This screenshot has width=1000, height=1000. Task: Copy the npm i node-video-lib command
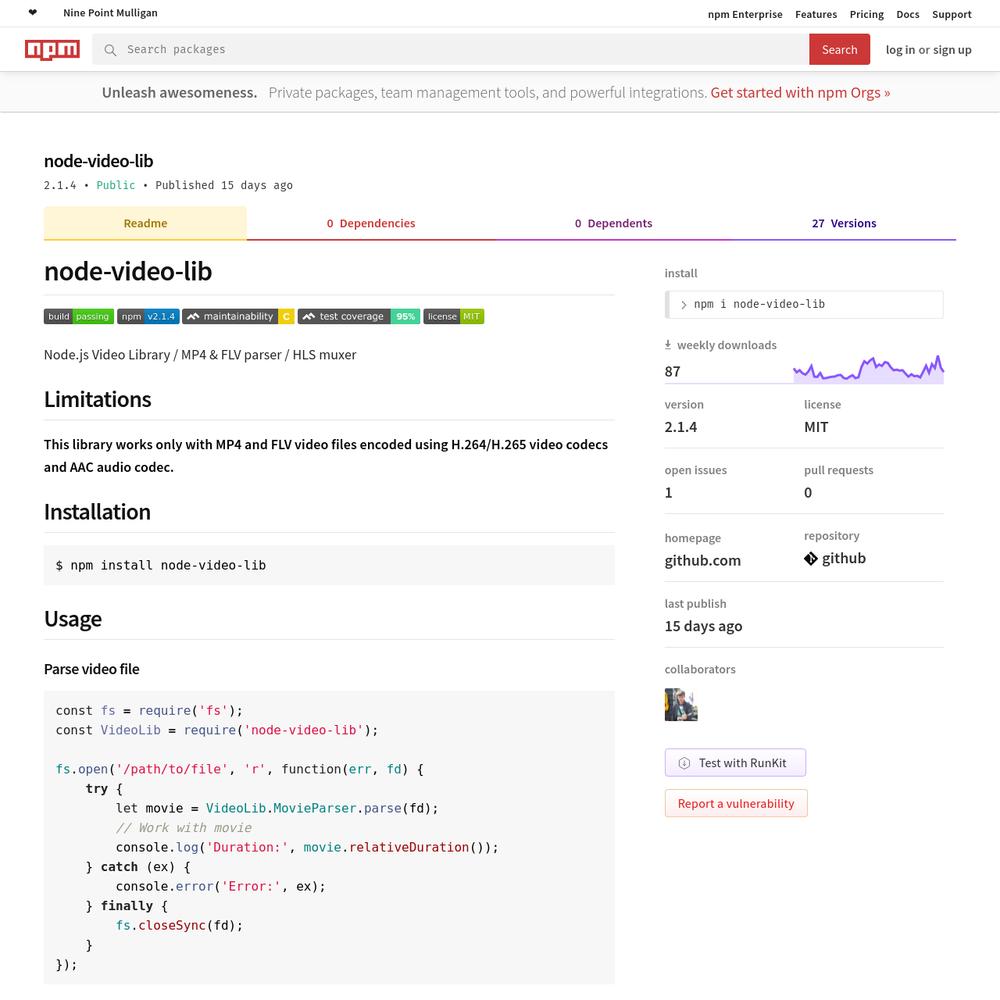(x=804, y=305)
